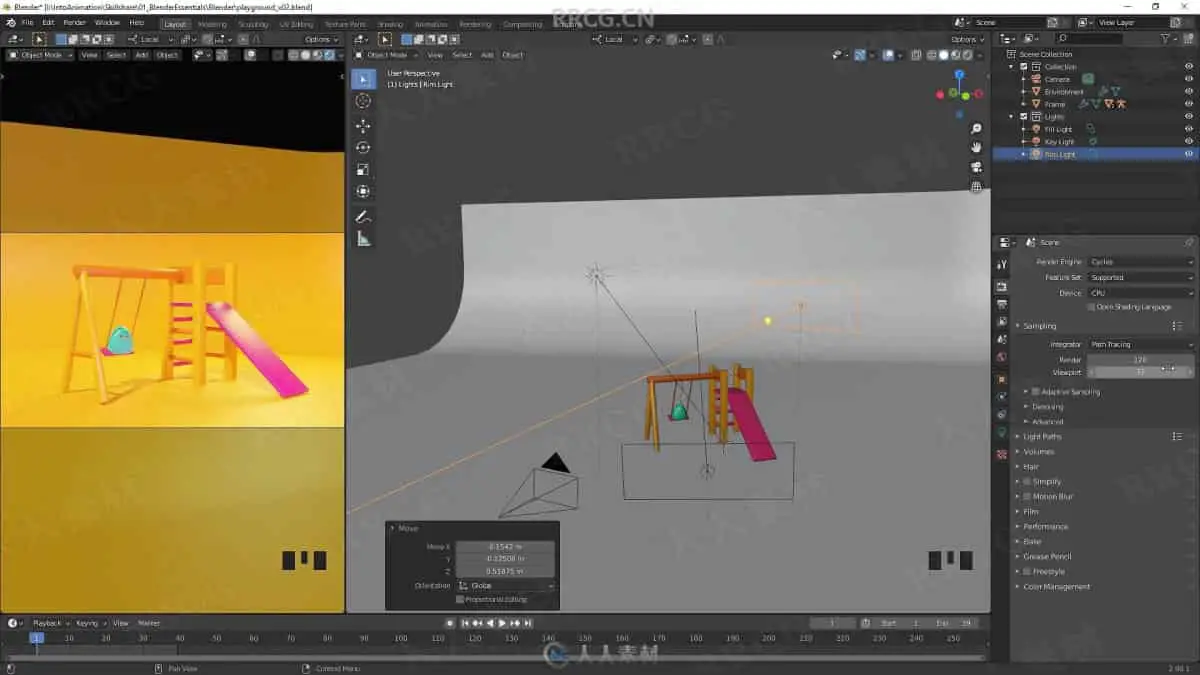Click Options button in left viewport header
1200x675 pixels.
[321, 39]
